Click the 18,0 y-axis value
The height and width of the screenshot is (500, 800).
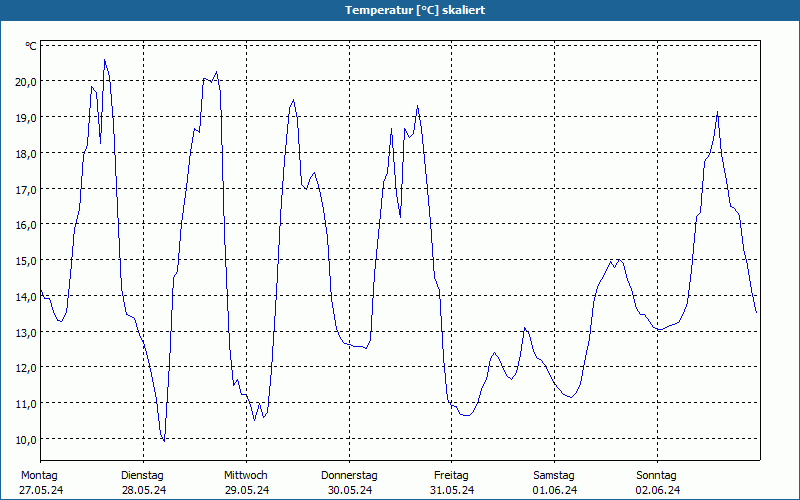[x=26, y=153]
